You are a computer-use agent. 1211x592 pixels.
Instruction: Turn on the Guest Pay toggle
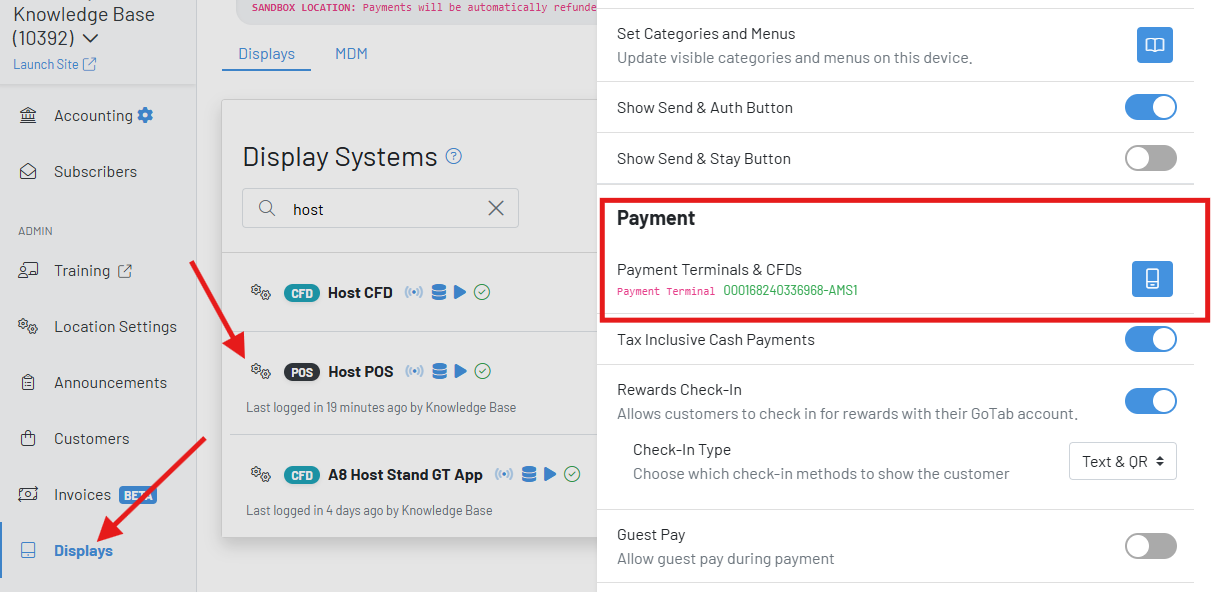[1150, 545]
